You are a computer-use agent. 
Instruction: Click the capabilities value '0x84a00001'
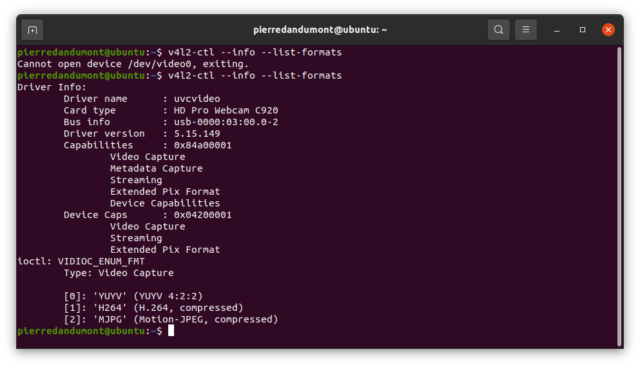(x=202, y=145)
